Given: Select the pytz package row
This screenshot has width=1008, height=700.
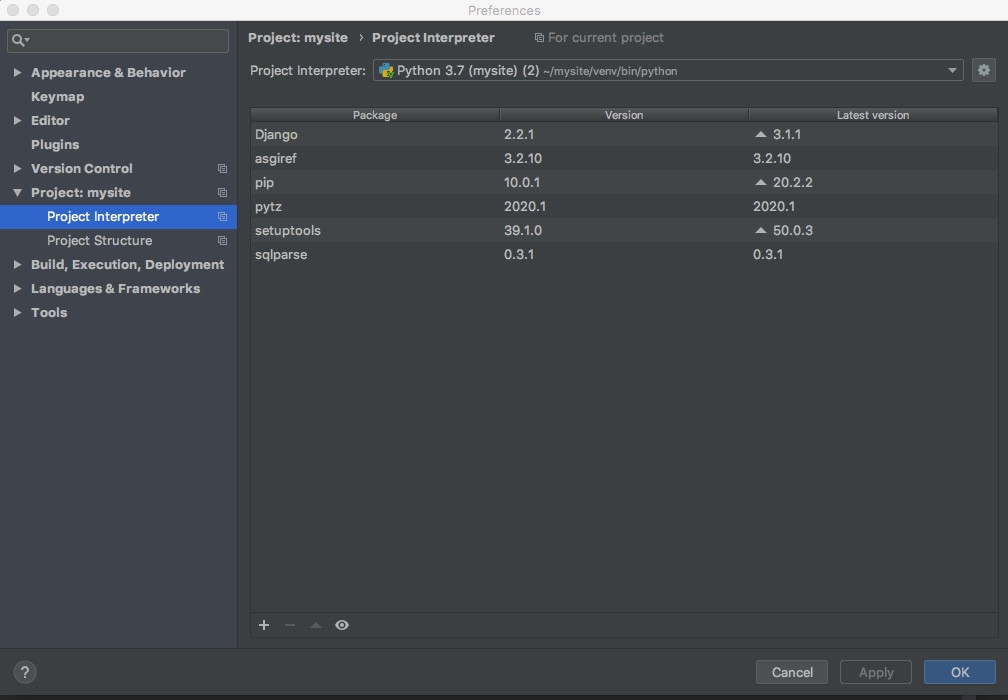Looking at the screenshot, I should [624, 206].
